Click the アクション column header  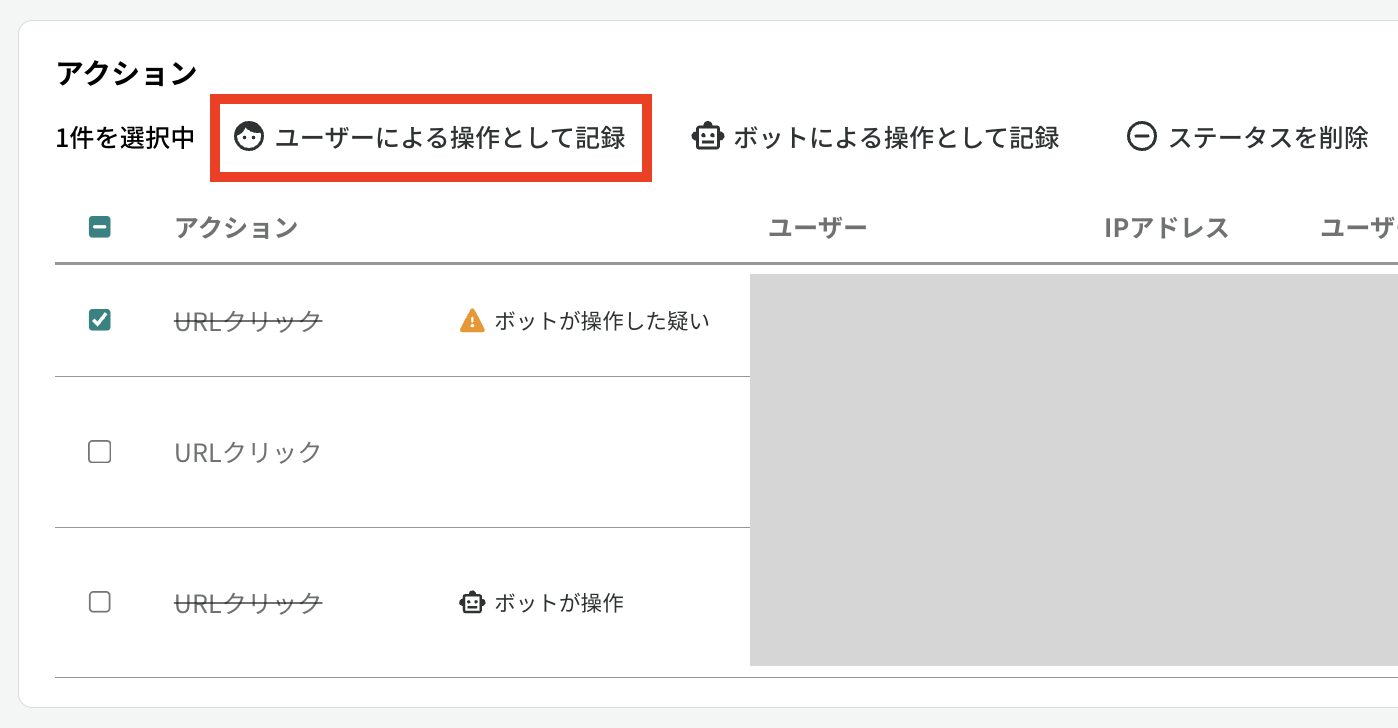pos(236,228)
